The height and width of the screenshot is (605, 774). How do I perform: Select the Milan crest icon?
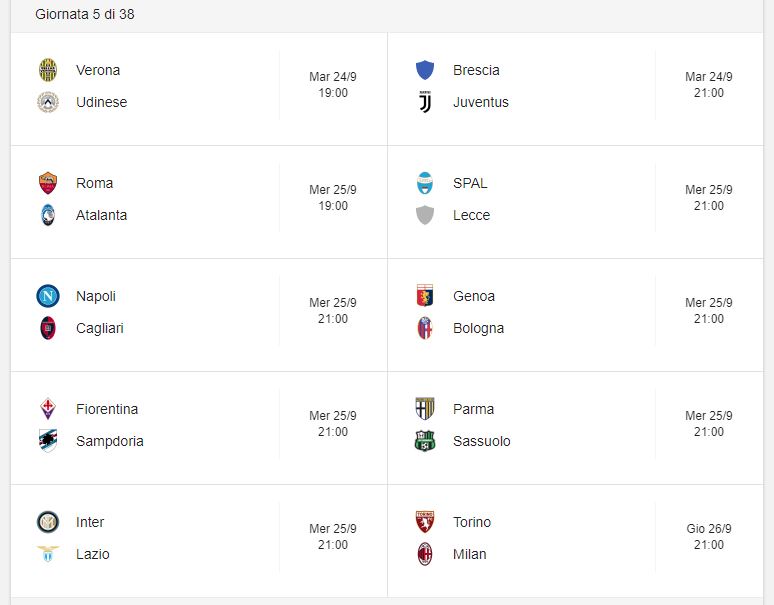coord(425,554)
